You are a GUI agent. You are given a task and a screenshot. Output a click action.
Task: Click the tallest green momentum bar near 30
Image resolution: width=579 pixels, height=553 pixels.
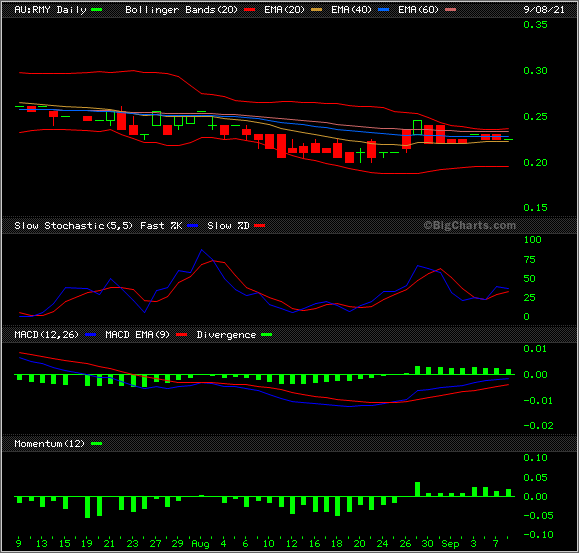click(x=418, y=489)
